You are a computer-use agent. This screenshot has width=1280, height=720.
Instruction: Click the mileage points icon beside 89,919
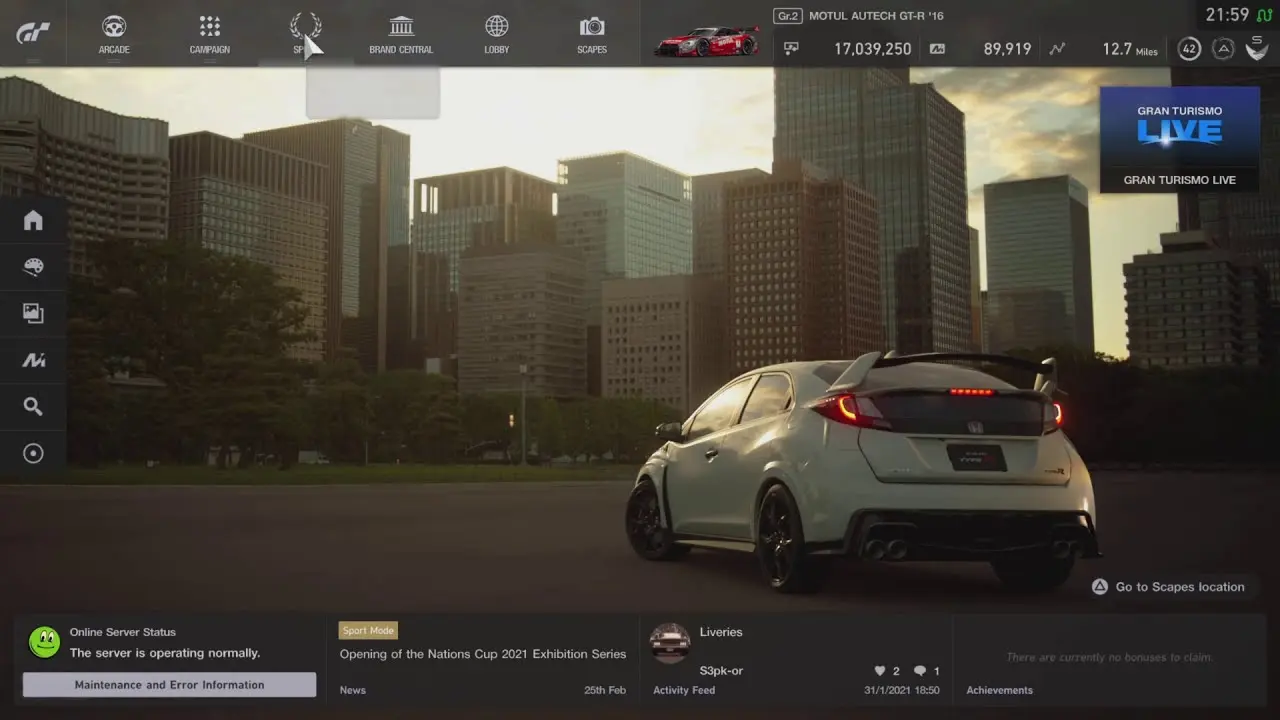click(x=937, y=48)
